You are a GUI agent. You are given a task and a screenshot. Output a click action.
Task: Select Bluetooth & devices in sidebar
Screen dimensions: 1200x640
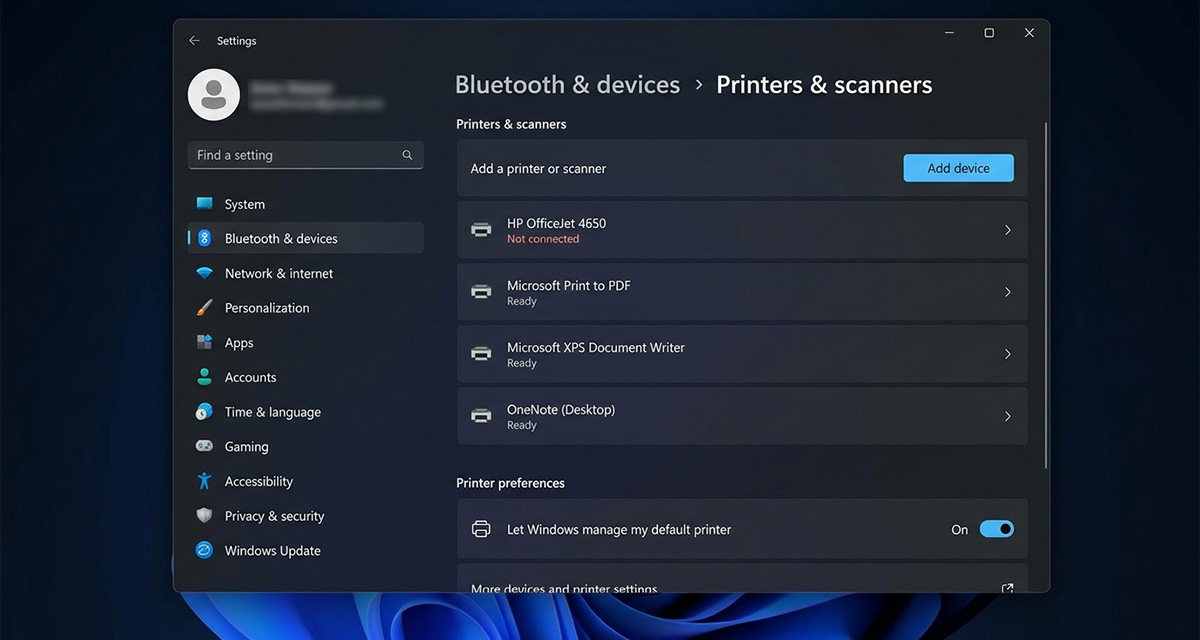click(x=305, y=238)
